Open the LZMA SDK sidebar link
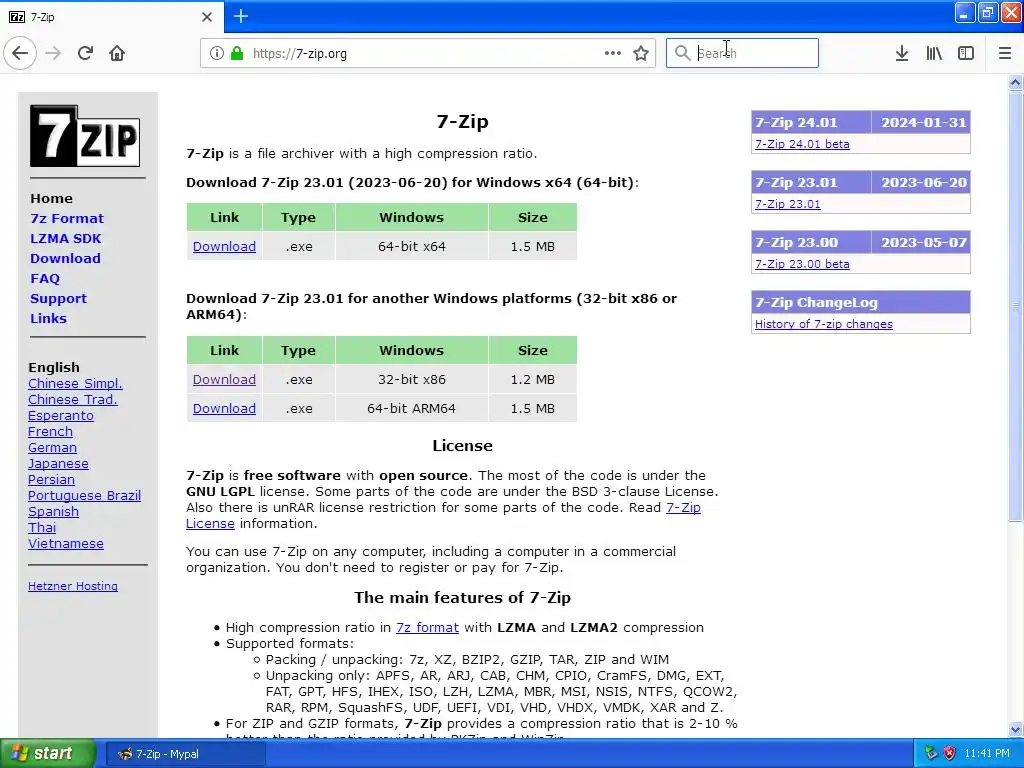1024x768 pixels. [65, 238]
